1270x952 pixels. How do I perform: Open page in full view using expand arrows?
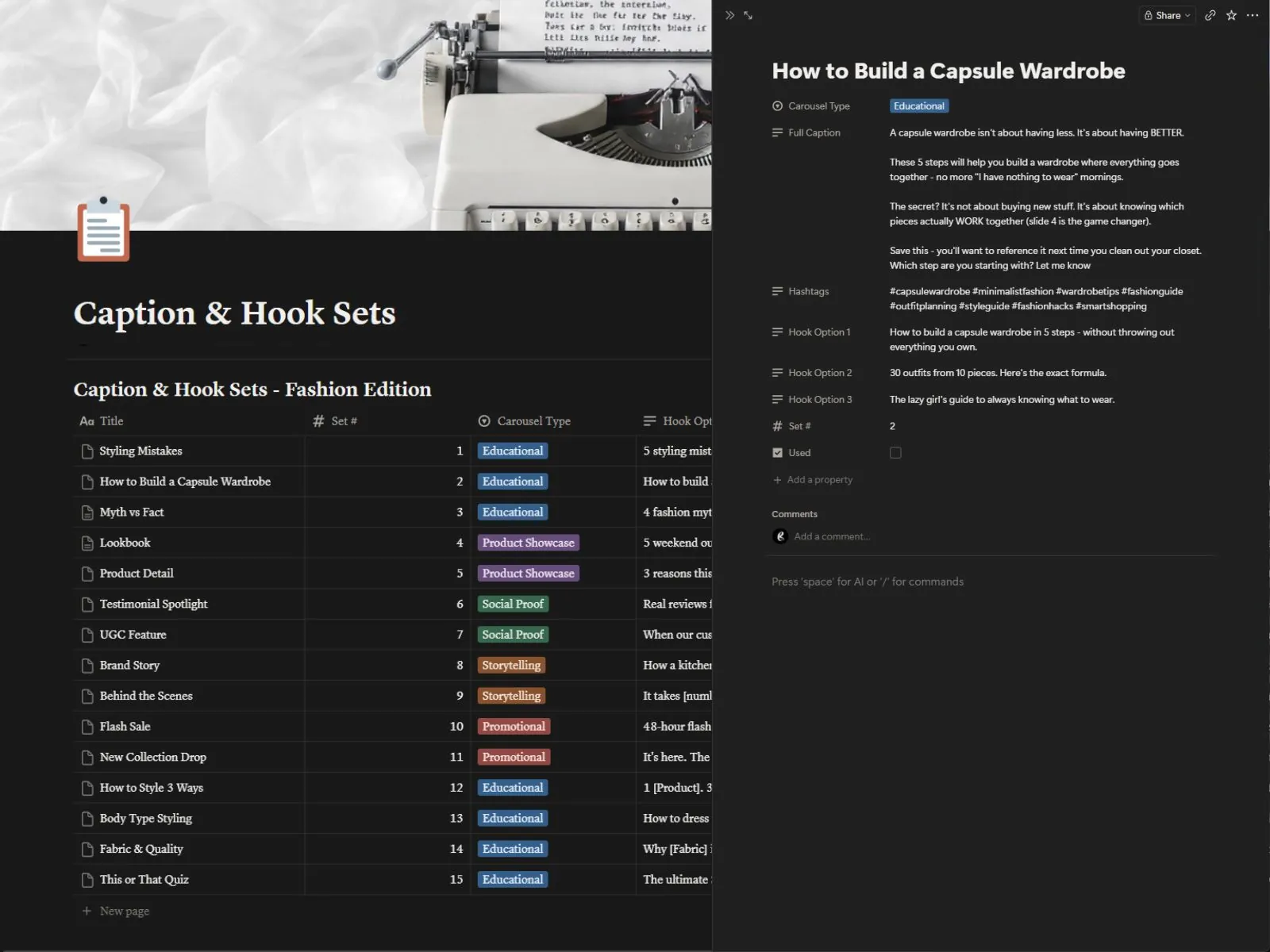coord(748,15)
